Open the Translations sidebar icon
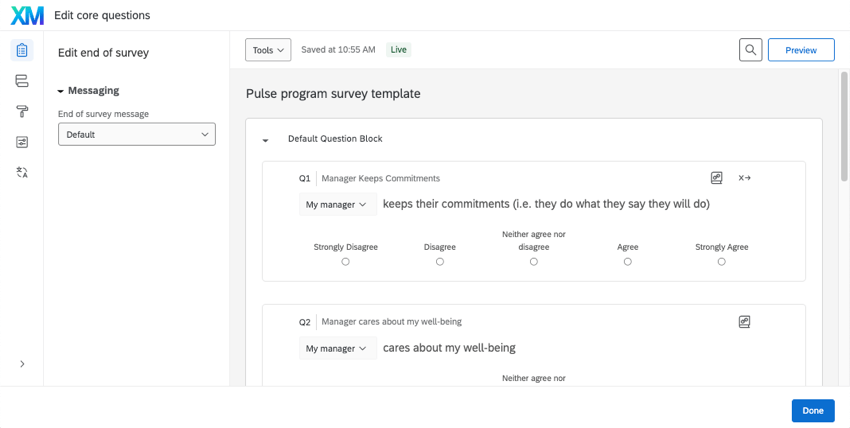Screen dimensions: 850x428 point(22,173)
